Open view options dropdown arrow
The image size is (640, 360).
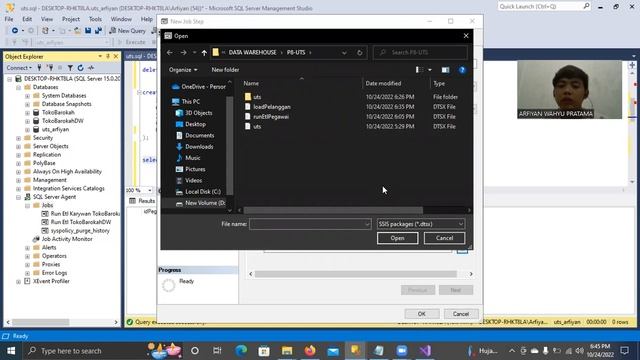[x=430, y=70]
